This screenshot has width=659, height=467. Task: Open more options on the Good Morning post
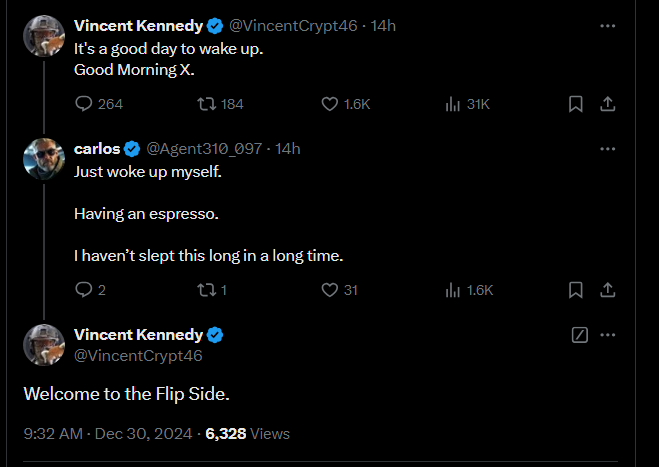(607, 26)
